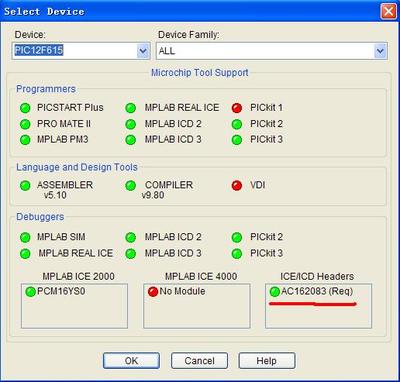Click the green indicator beside Debuggers MPLAB ICD 2
Image resolution: width=400 pixels, height=382 pixels.
point(131,238)
